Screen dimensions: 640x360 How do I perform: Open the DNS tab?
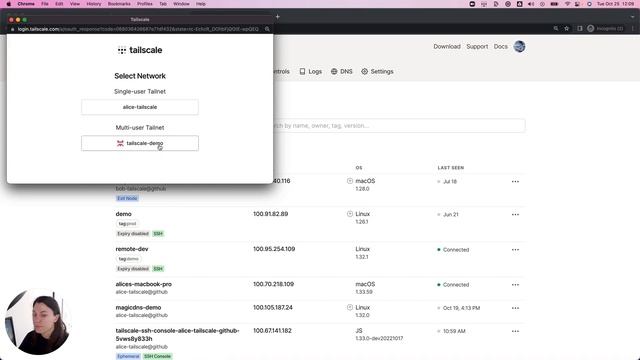pyautogui.click(x=342, y=71)
